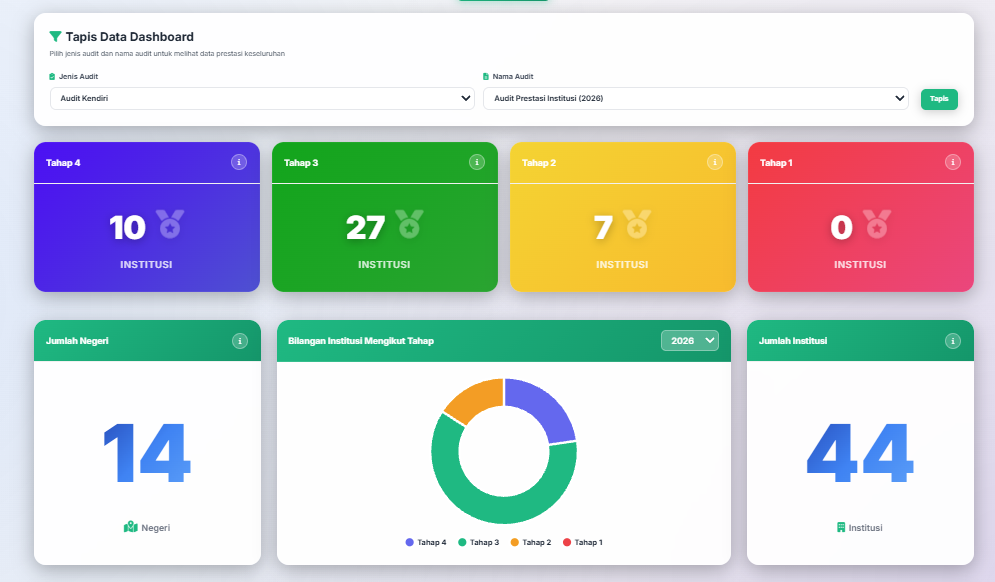Click the filter description subtitle text

(x=167, y=53)
